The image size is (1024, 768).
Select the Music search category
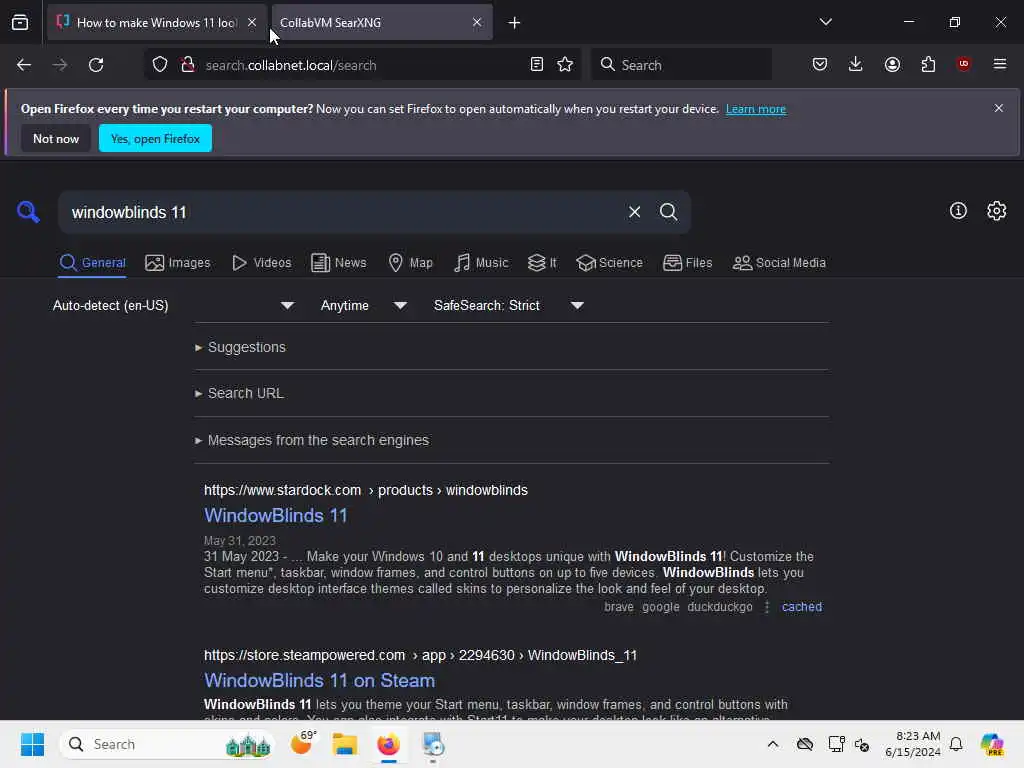pyautogui.click(x=481, y=263)
